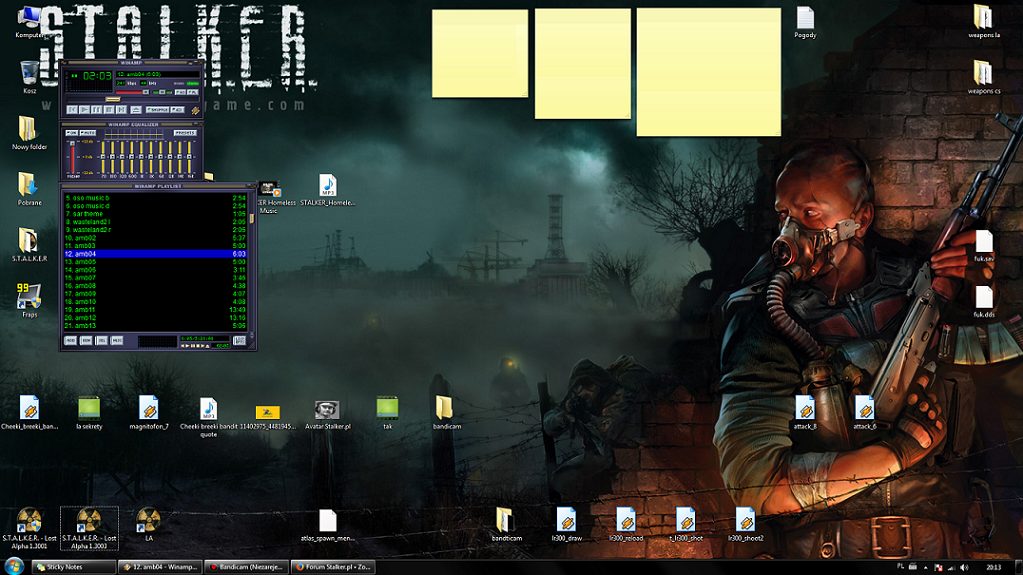Switch to Sticky Notes taskbar button
The width and height of the screenshot is (1023, 575).
pyautogui.click(x=74, y=567)
